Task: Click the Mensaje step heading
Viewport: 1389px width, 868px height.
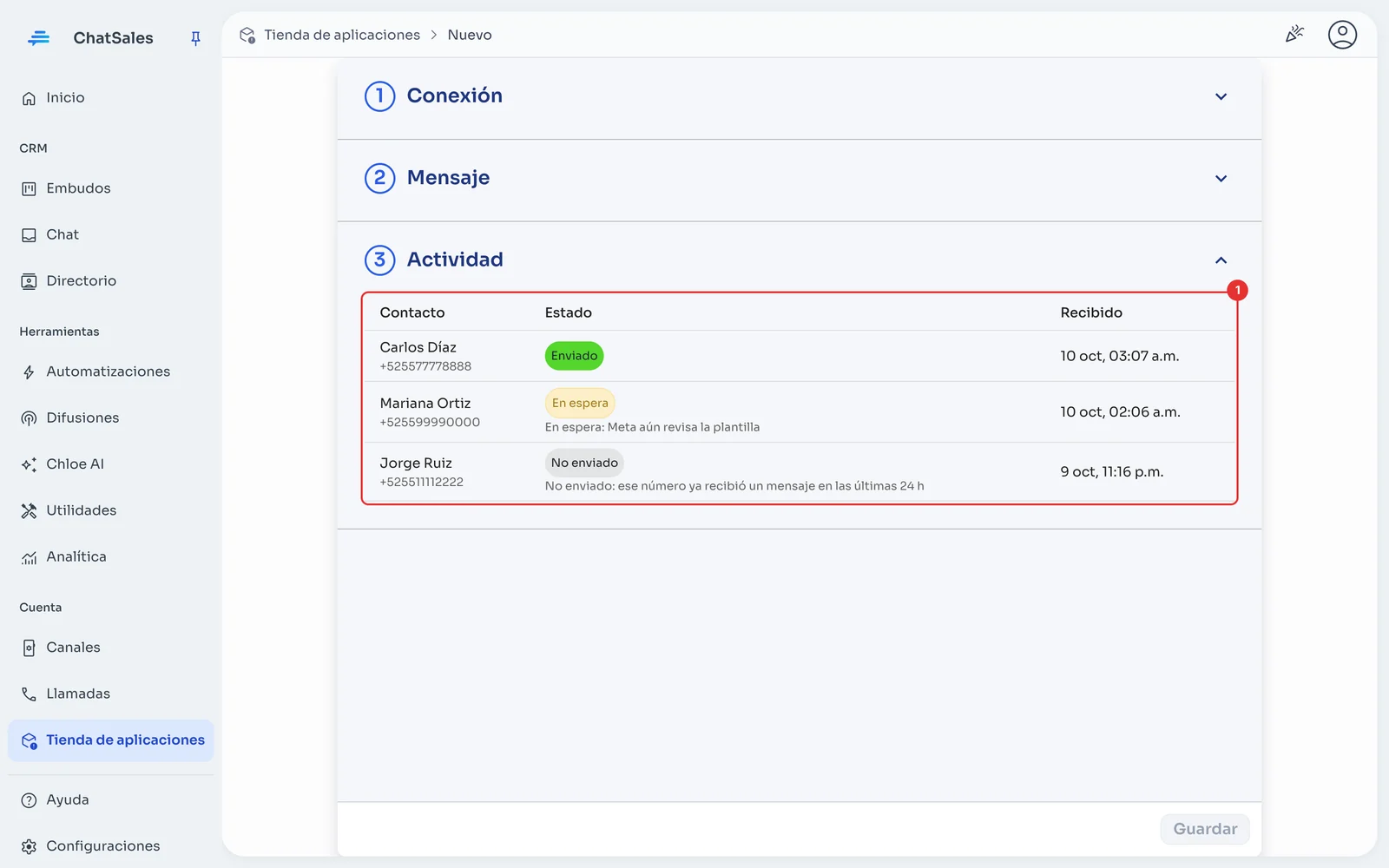Action: point(448,178)
